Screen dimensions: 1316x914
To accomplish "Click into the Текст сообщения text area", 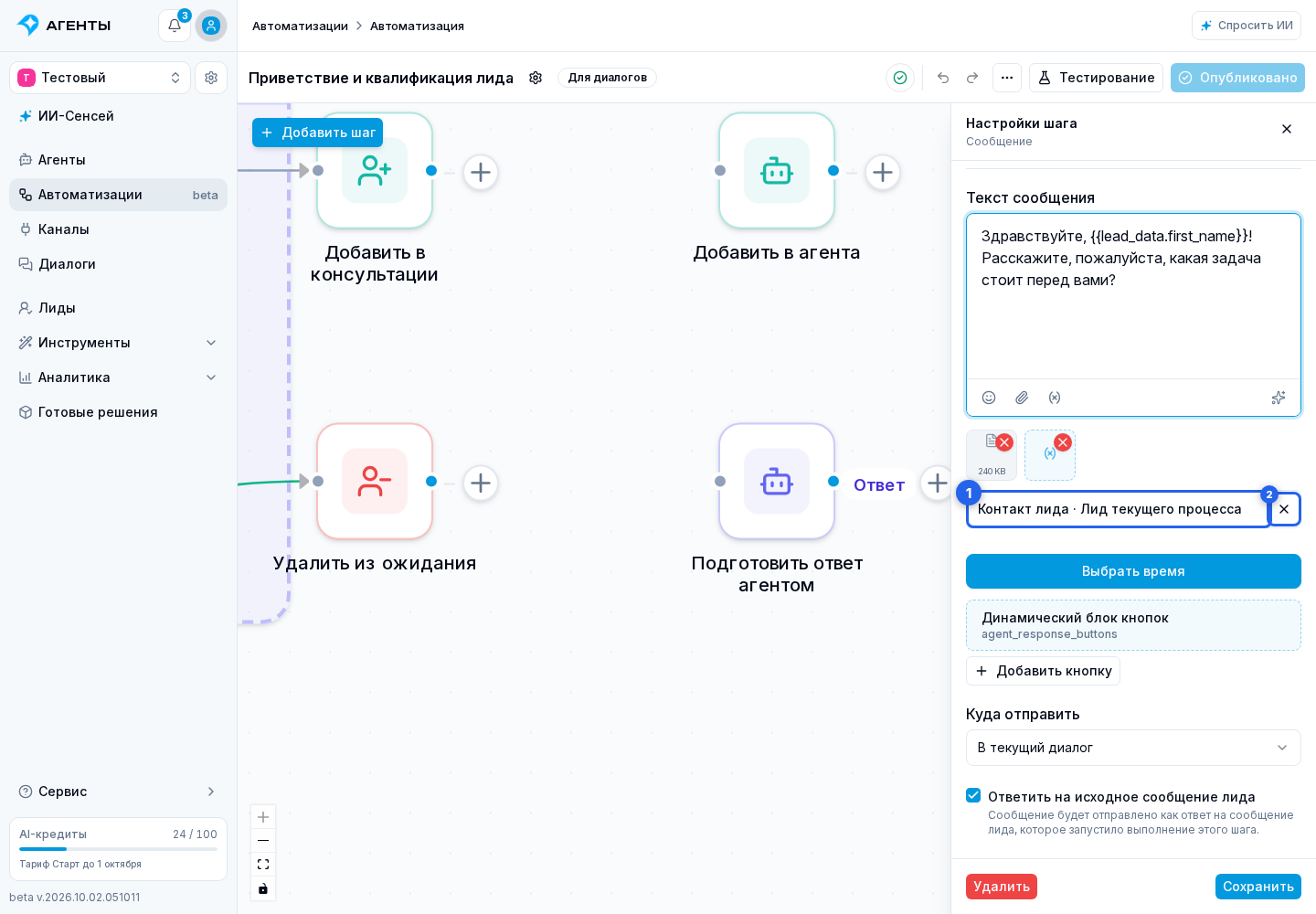I will click(1133, 296).
